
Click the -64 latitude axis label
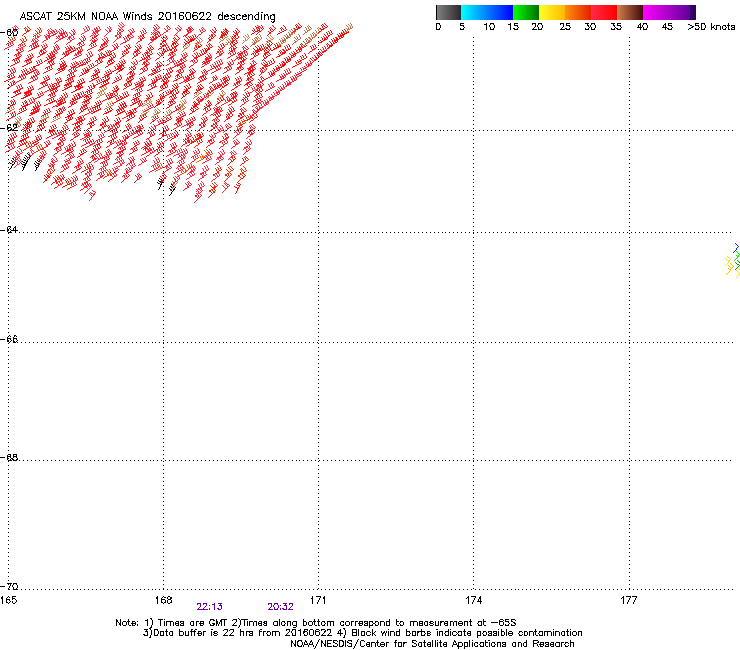(x=9, y=229)
